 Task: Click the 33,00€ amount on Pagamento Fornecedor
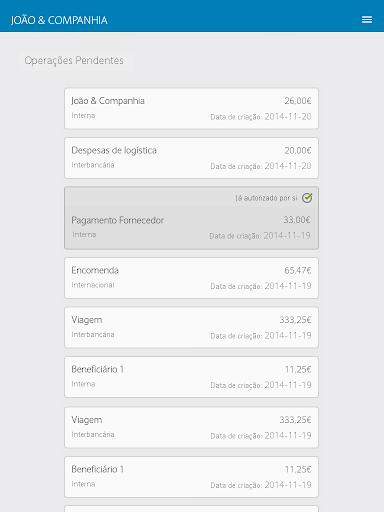[x=297, y=220]
